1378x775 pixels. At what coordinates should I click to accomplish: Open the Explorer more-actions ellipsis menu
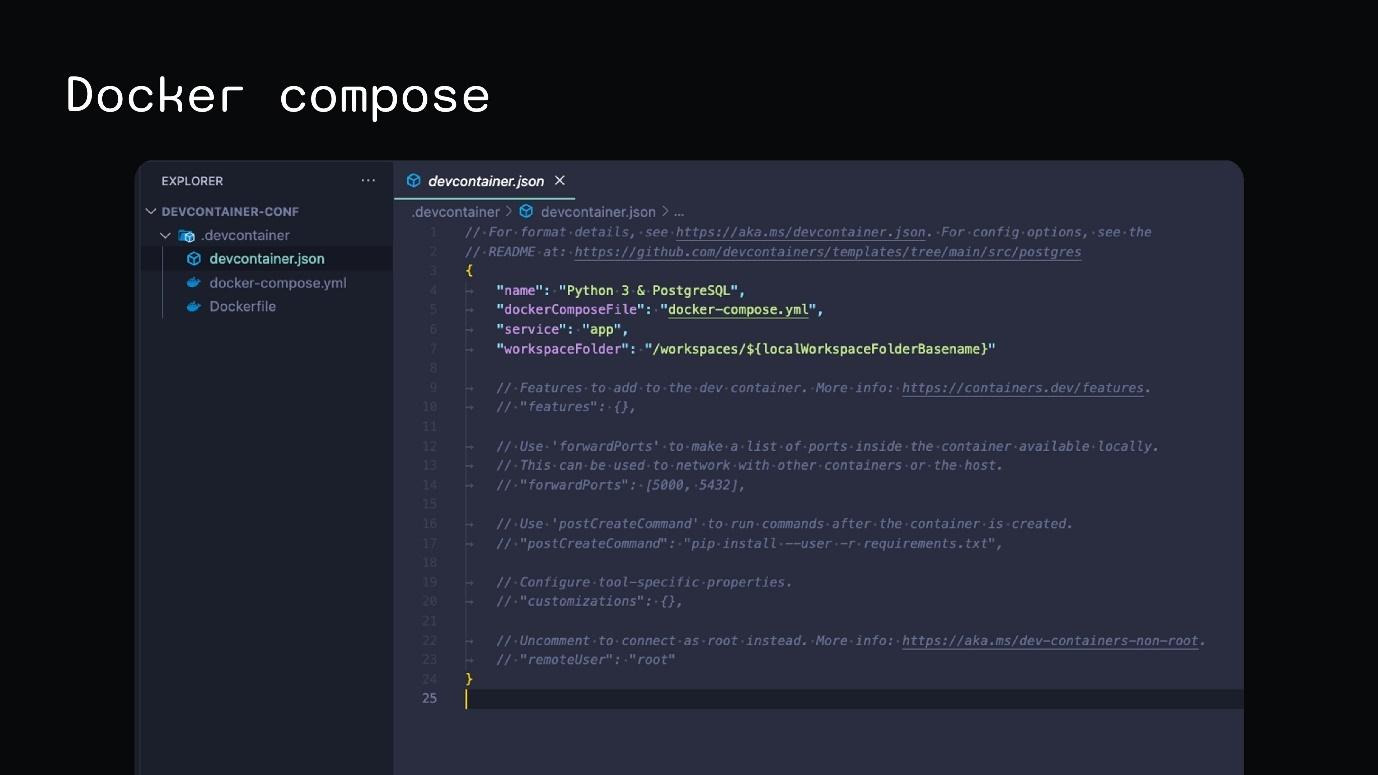click(368, 180)
